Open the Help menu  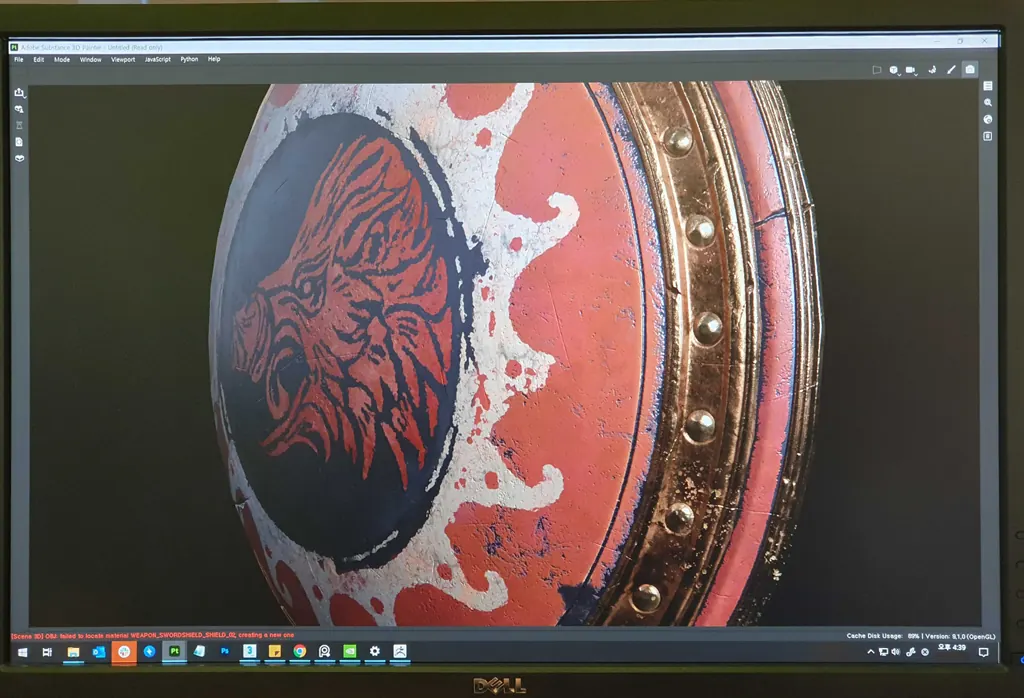pyautogui.click(x=214, y=59)
